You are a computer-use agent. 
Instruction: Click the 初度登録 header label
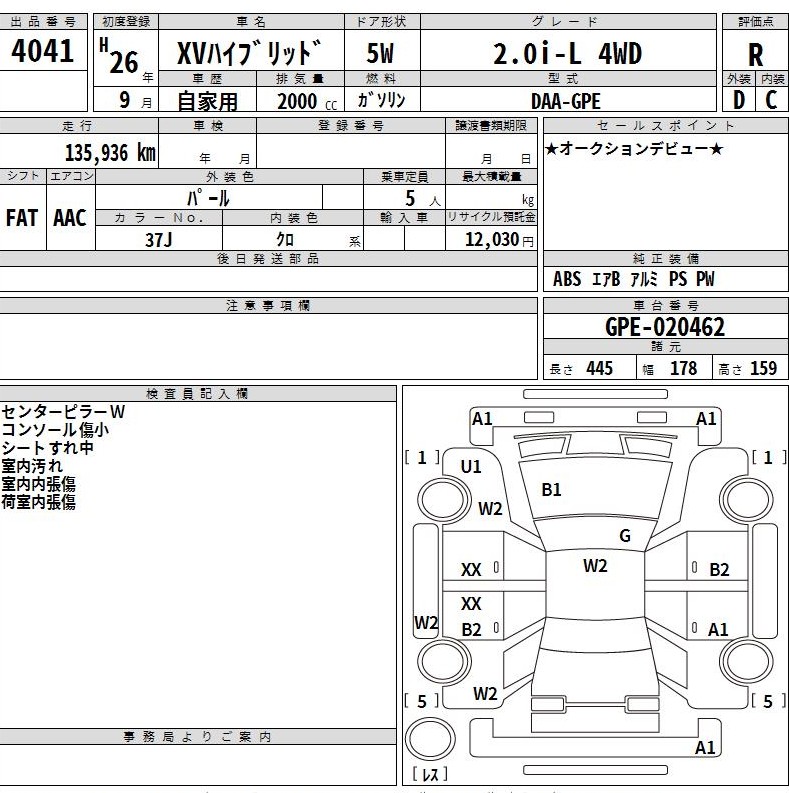(x=126, y=22)
